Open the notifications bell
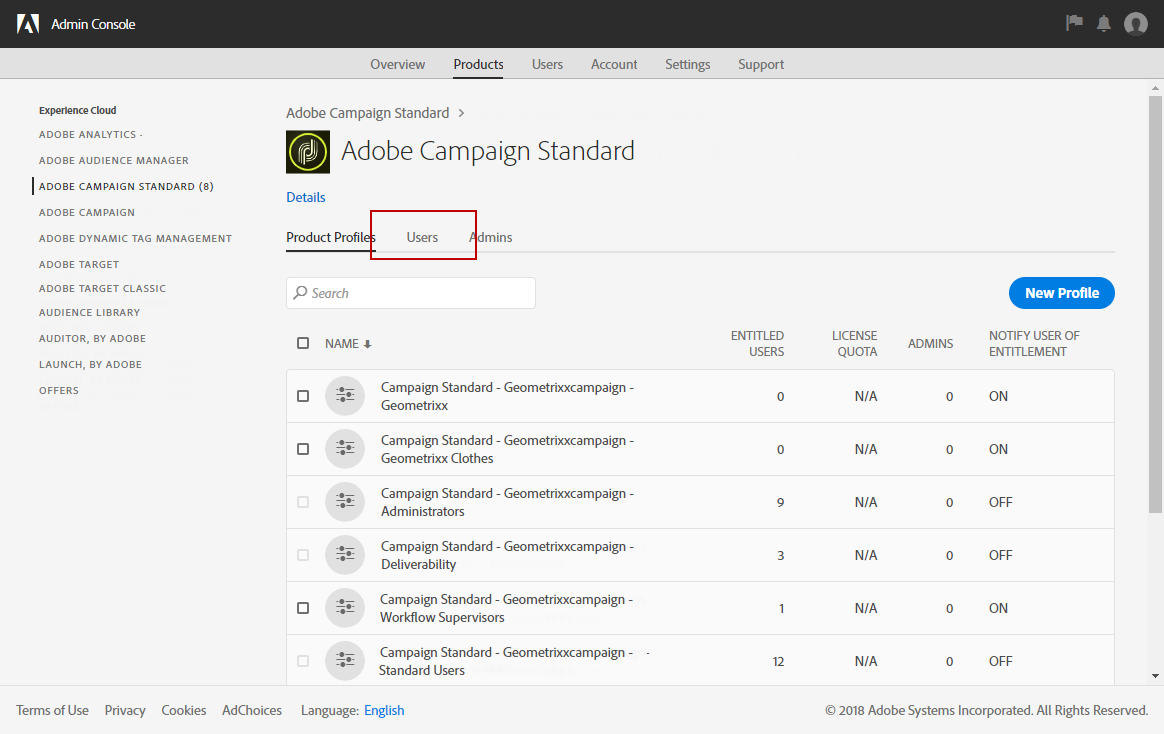The height and width of the screenshot is (734, 1164). (x=1104, y=23)
